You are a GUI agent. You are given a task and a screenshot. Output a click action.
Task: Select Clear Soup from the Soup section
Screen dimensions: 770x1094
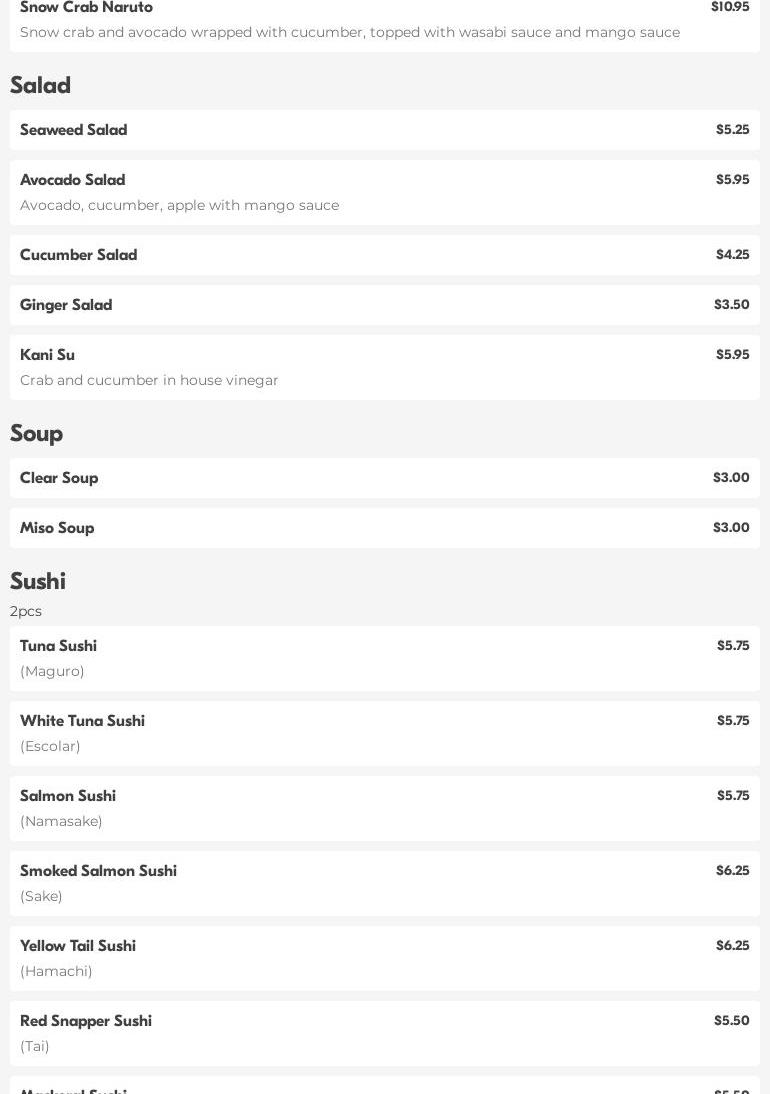(x=59, y=478)
